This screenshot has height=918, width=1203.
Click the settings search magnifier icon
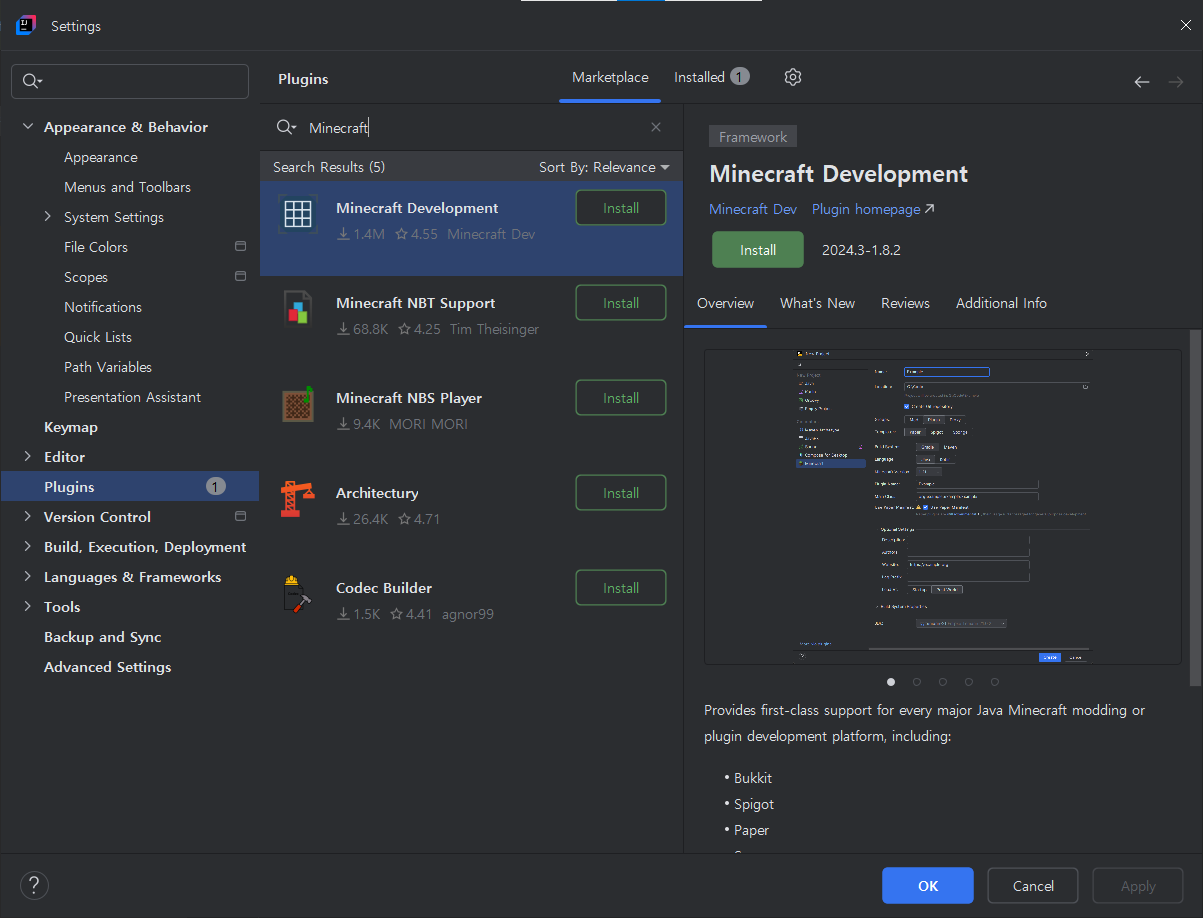pyautogui.click(x=33, y=81)
